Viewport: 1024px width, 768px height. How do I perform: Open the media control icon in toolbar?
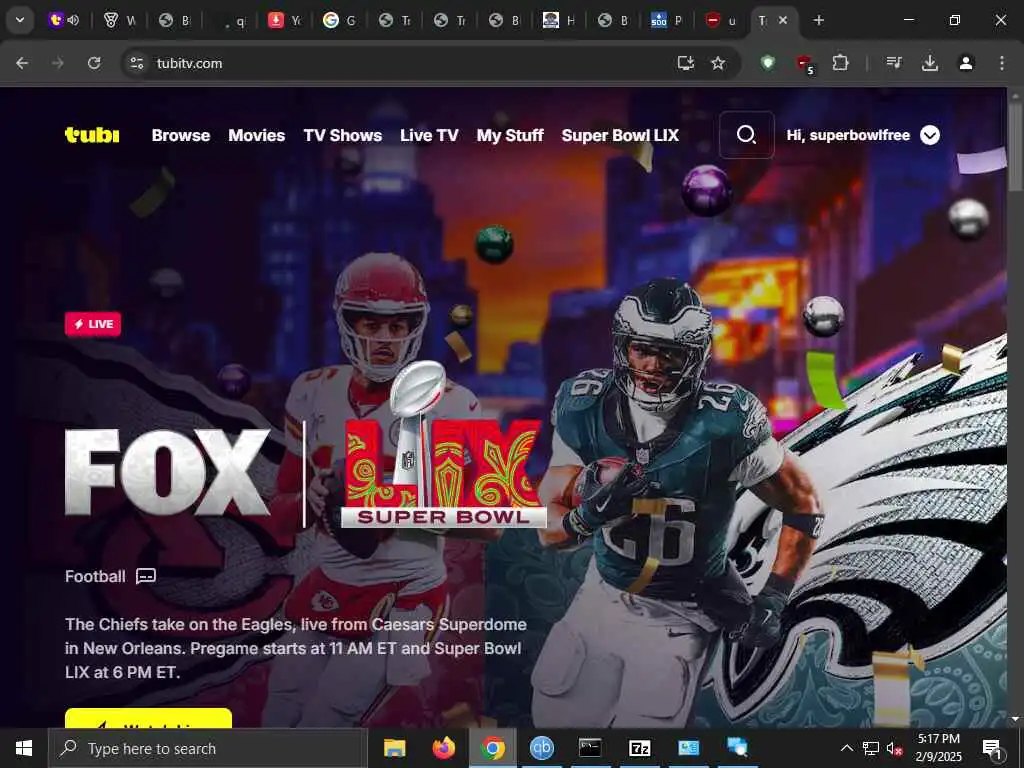894,63
